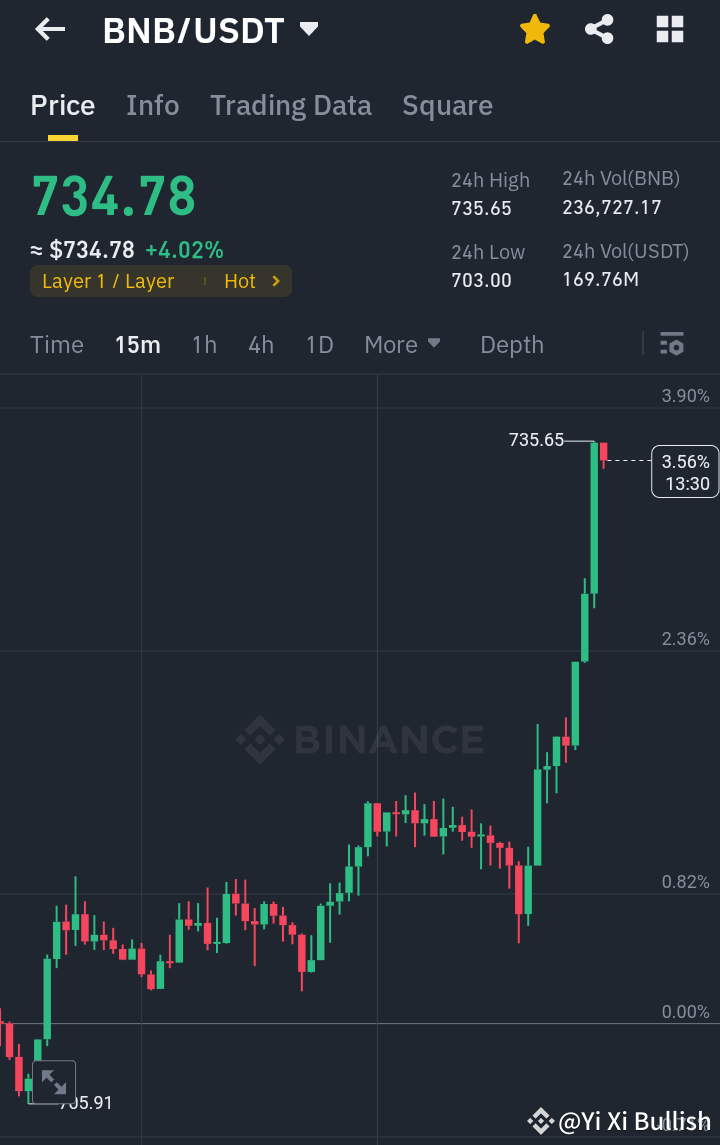Select the 1h candlestick interval
Screen dimensions: 720x1145
click(204, 344)
